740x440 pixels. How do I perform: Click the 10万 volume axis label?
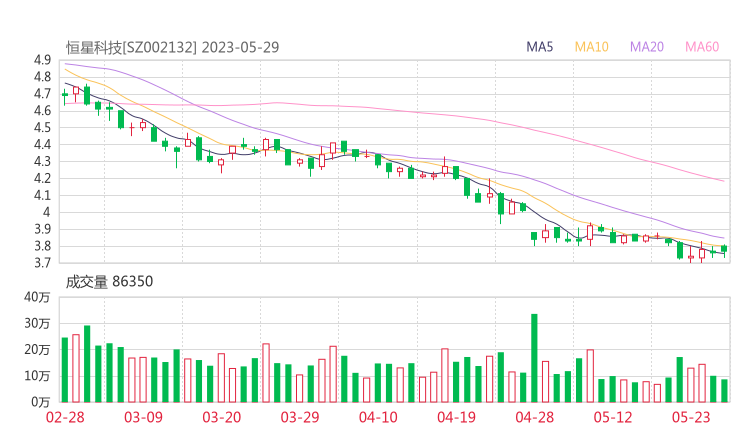(x=37, y=376)
